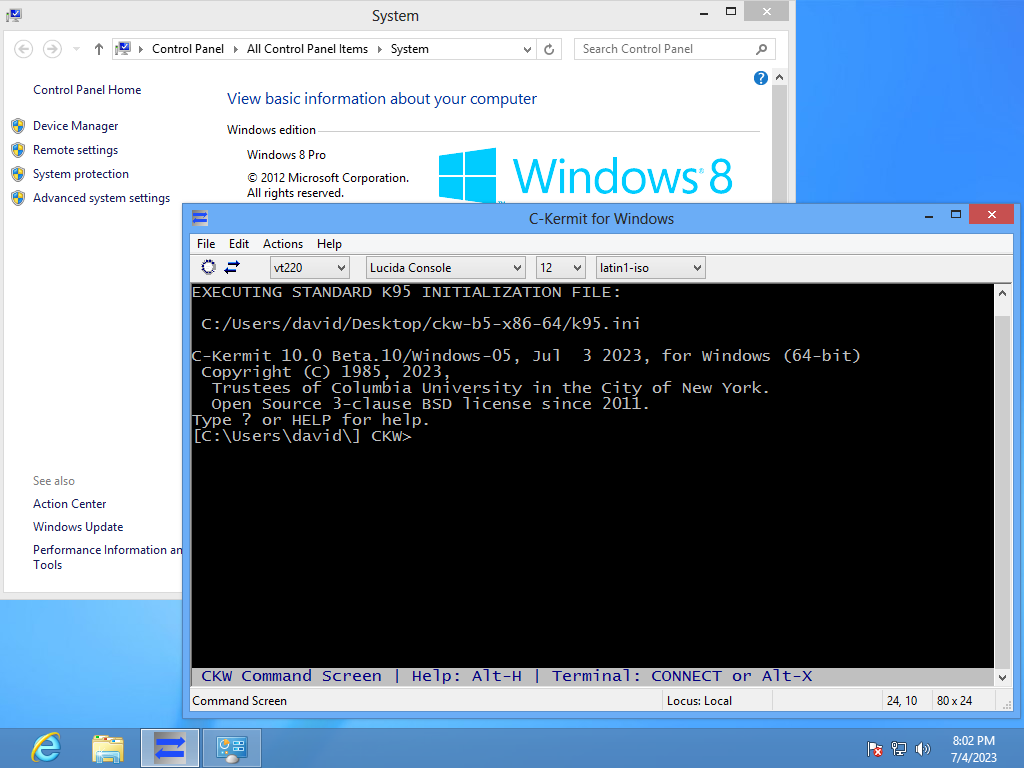This screenshot has width=1024, height=768.
Task: Click the System window title bar icon
Action: [x=14, y=14]
